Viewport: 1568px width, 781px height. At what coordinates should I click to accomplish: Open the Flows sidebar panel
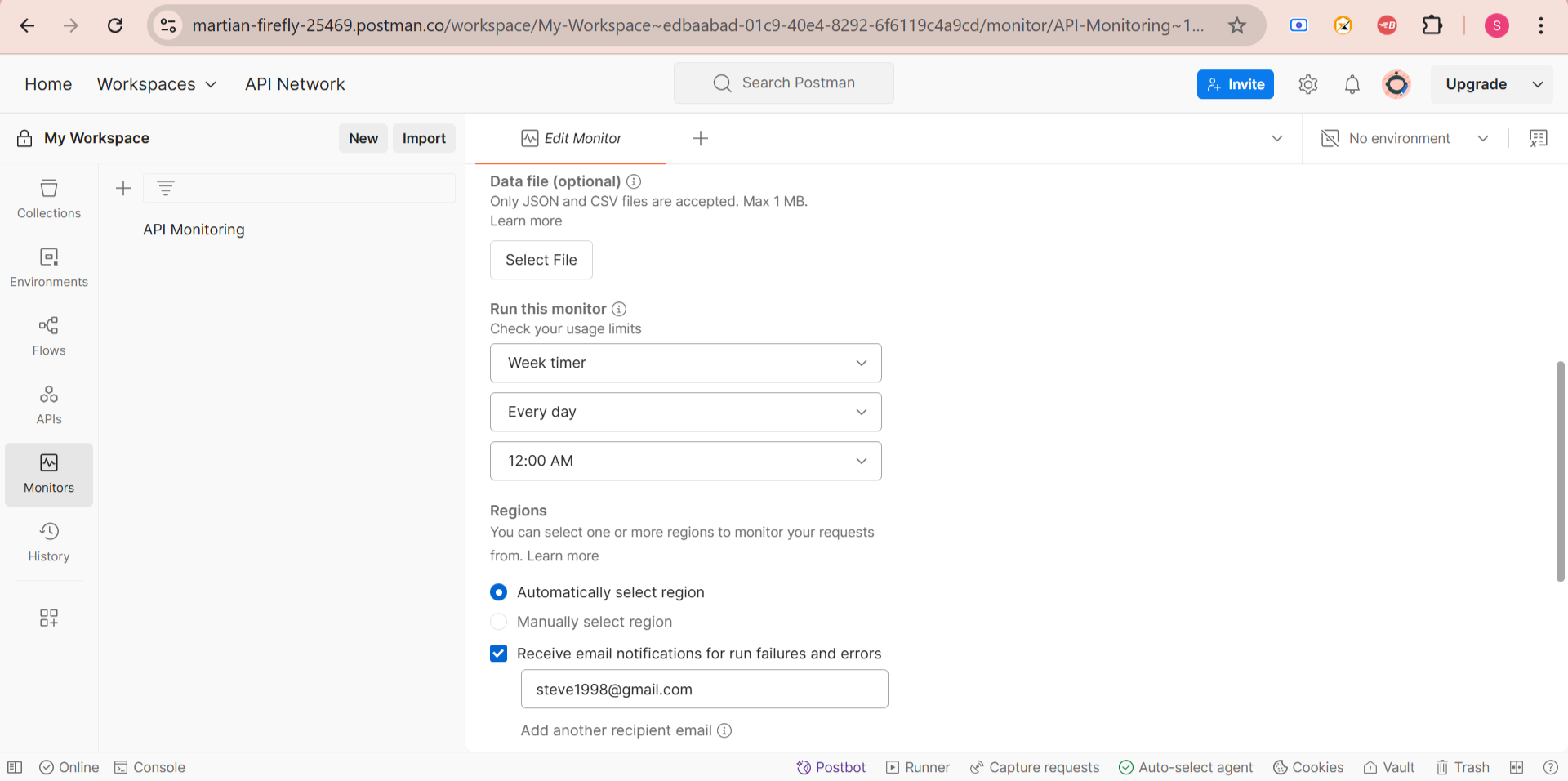click(49, 337)
